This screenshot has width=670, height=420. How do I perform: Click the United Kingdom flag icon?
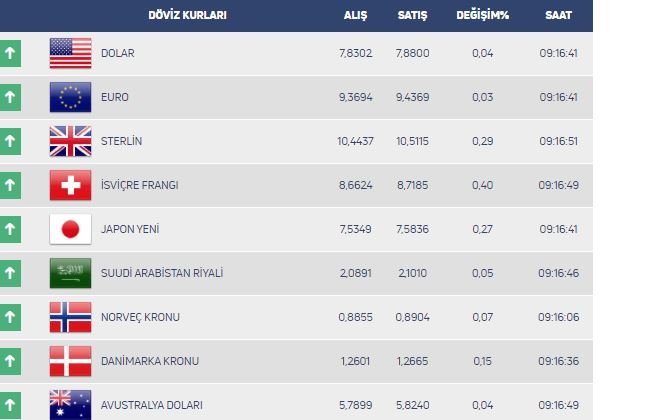pyautogui.click(x=70, y=141)
